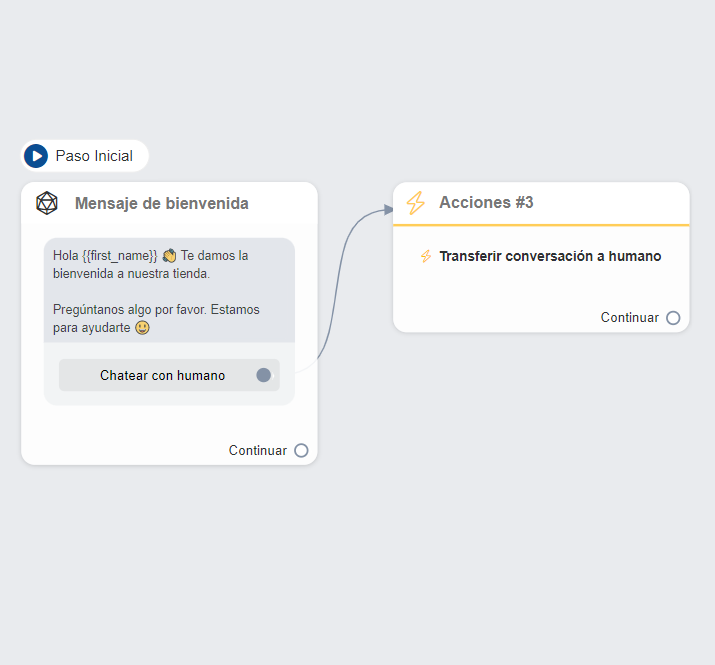Select the Acciones #3 node title
Screen dimensions: 715x665
(x=486, y=203)
